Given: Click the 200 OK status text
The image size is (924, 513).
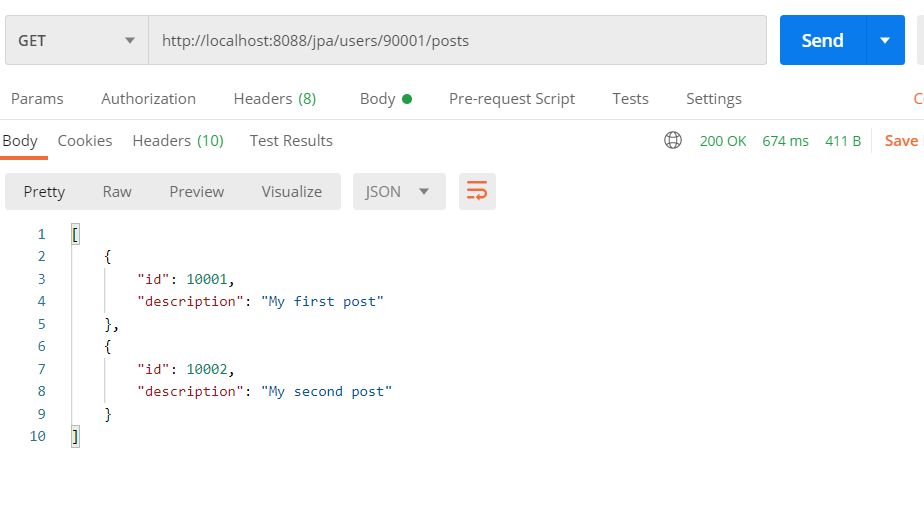Looking at the screenshot, I should (x=723, y=141).
